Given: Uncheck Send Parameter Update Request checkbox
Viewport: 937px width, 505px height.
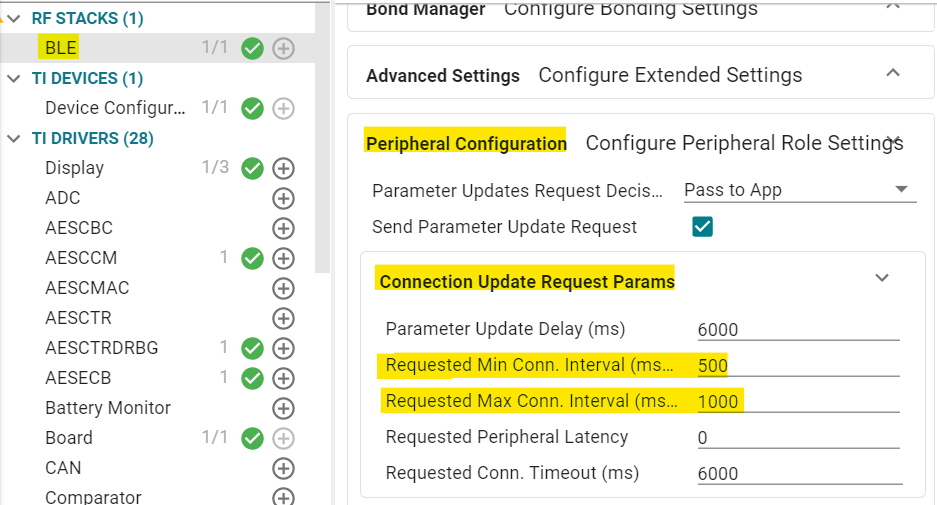Looking at the screenshot, I should point(702,227).
